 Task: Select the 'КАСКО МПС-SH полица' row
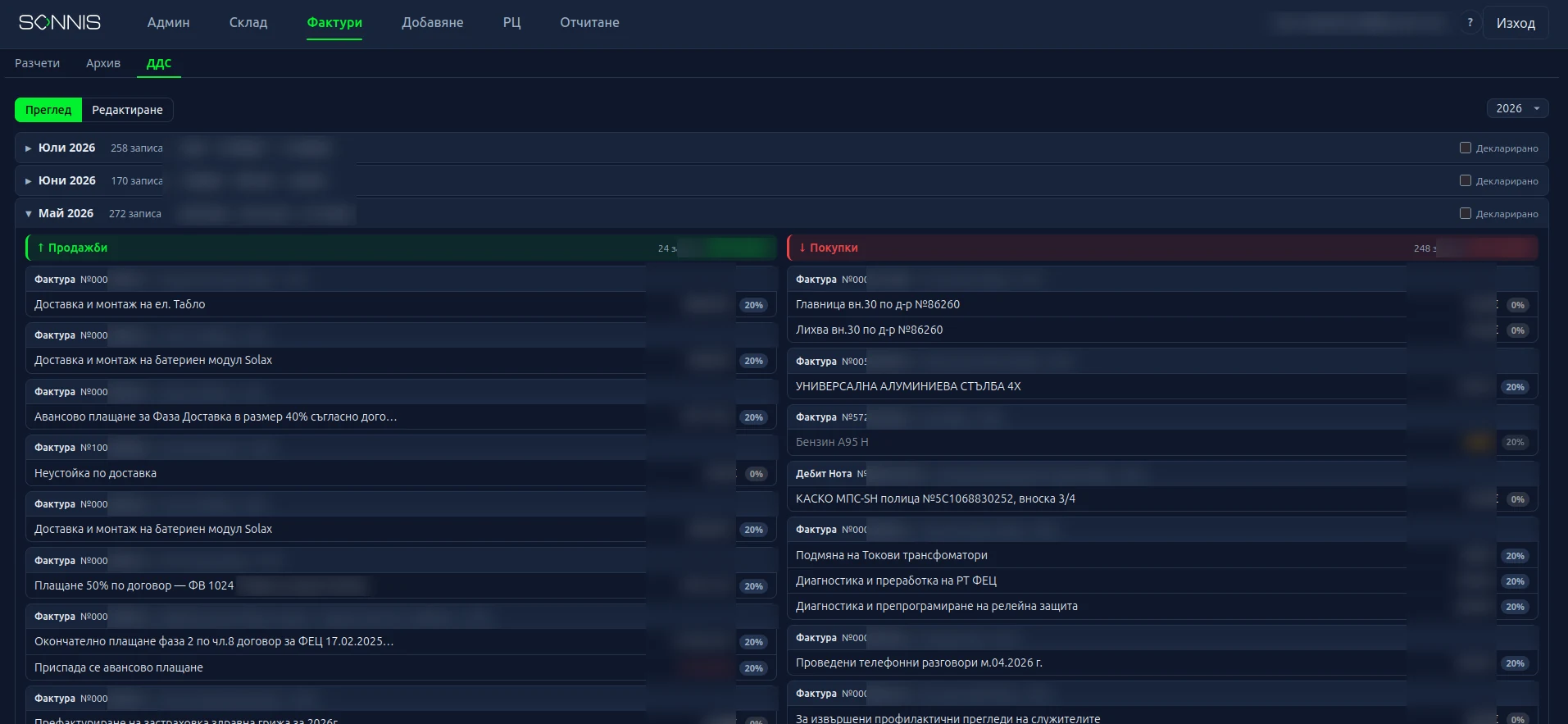(x=1162, y=499)
